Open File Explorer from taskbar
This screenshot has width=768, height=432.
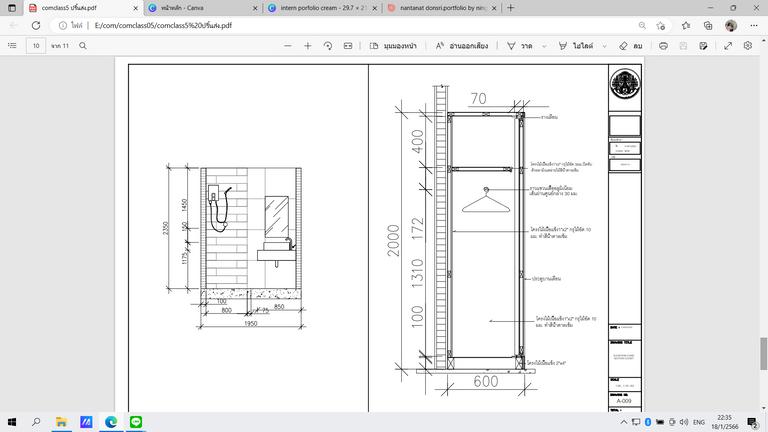(61, 422)
